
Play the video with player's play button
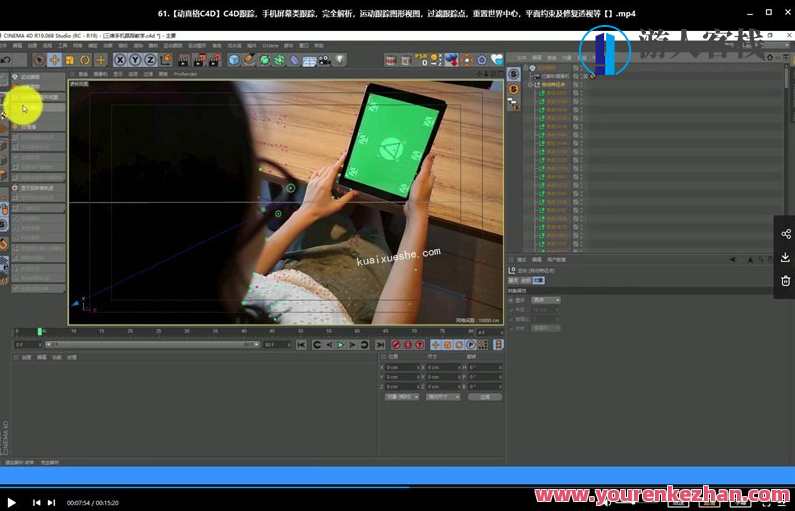pyautogui.click(x=11, y=503)
